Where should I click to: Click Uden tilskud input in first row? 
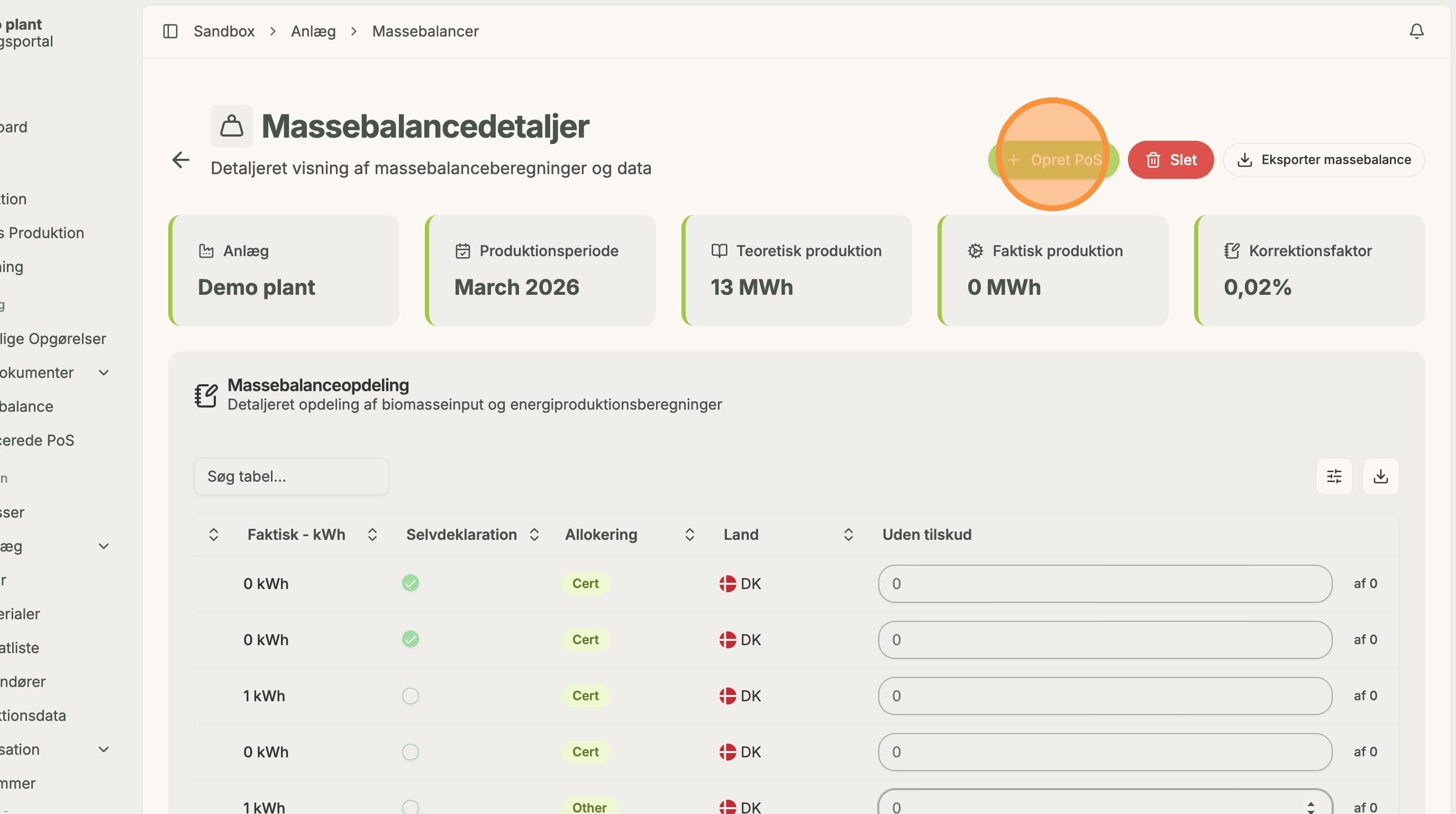1105,584
